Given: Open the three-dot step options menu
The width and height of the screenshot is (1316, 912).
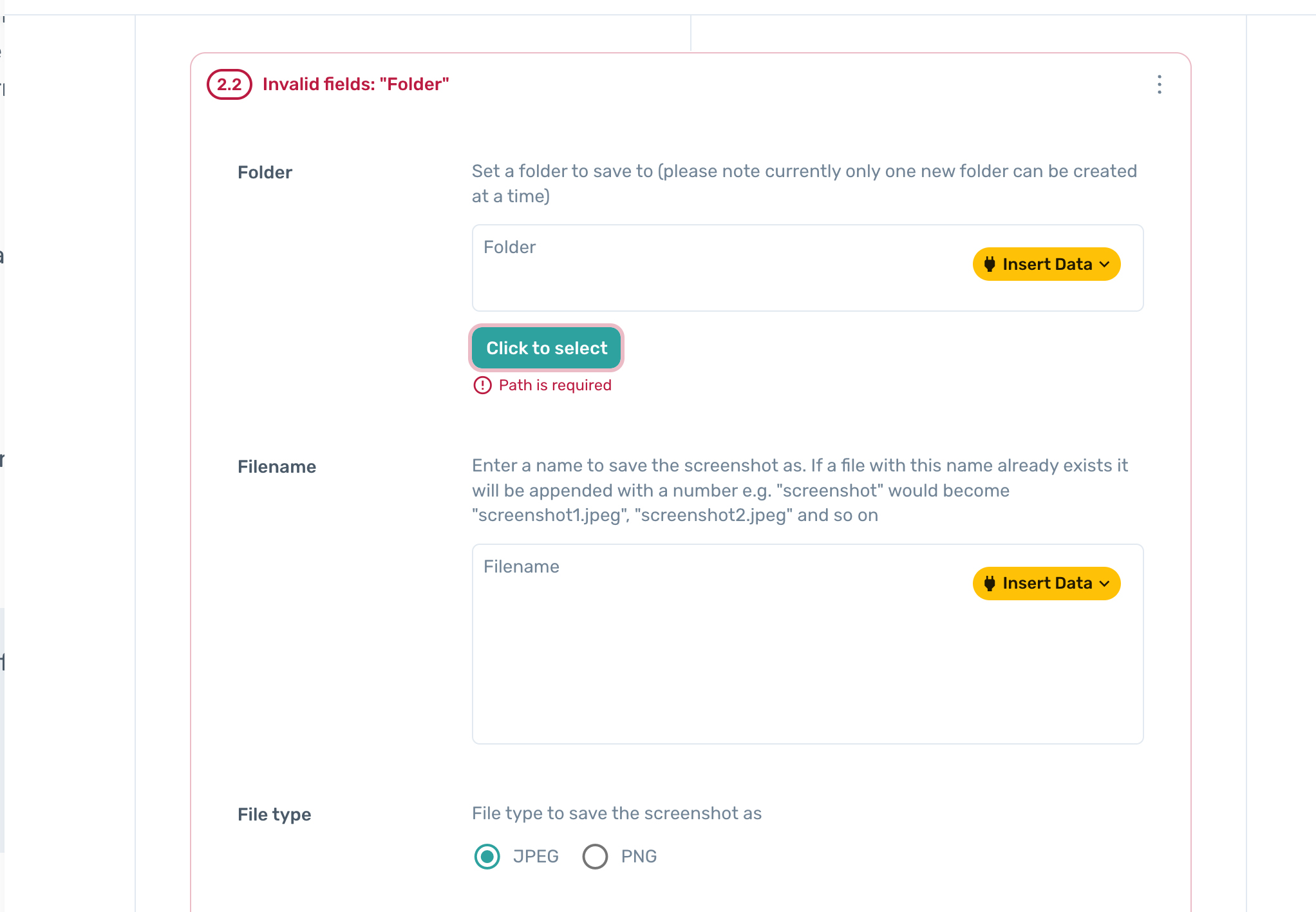Looking at the screenshot, I should point(1159,84).
